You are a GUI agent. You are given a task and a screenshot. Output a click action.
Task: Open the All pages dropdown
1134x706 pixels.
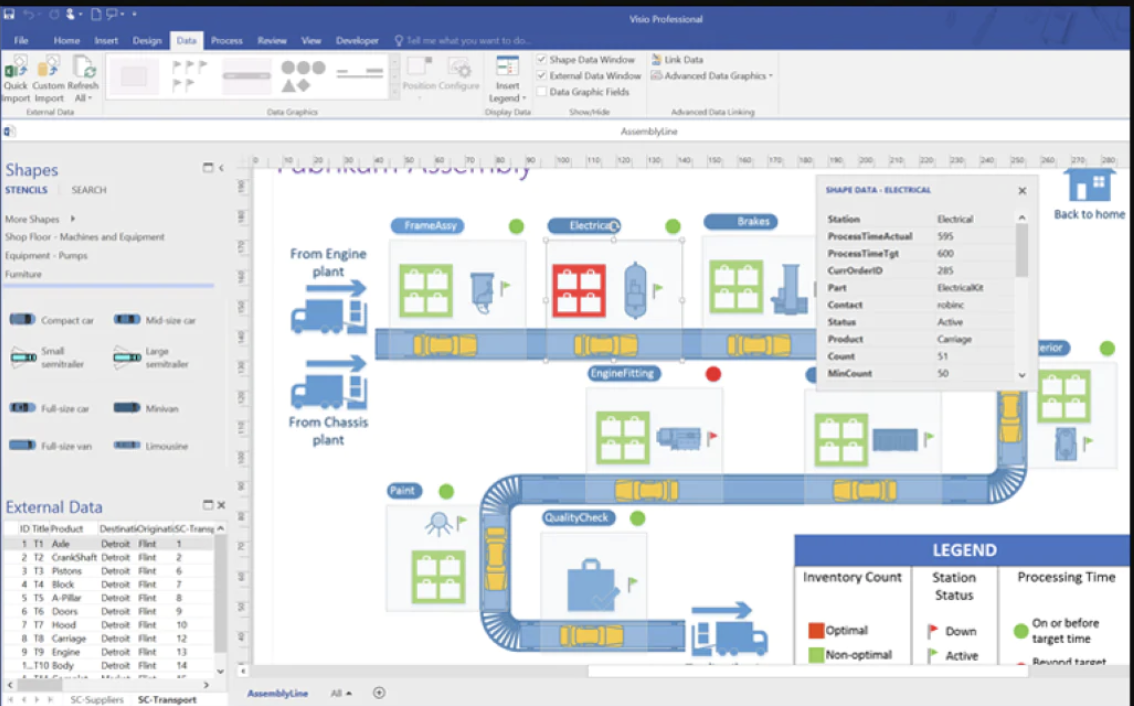pyautogui.click(x=341, y=693)
